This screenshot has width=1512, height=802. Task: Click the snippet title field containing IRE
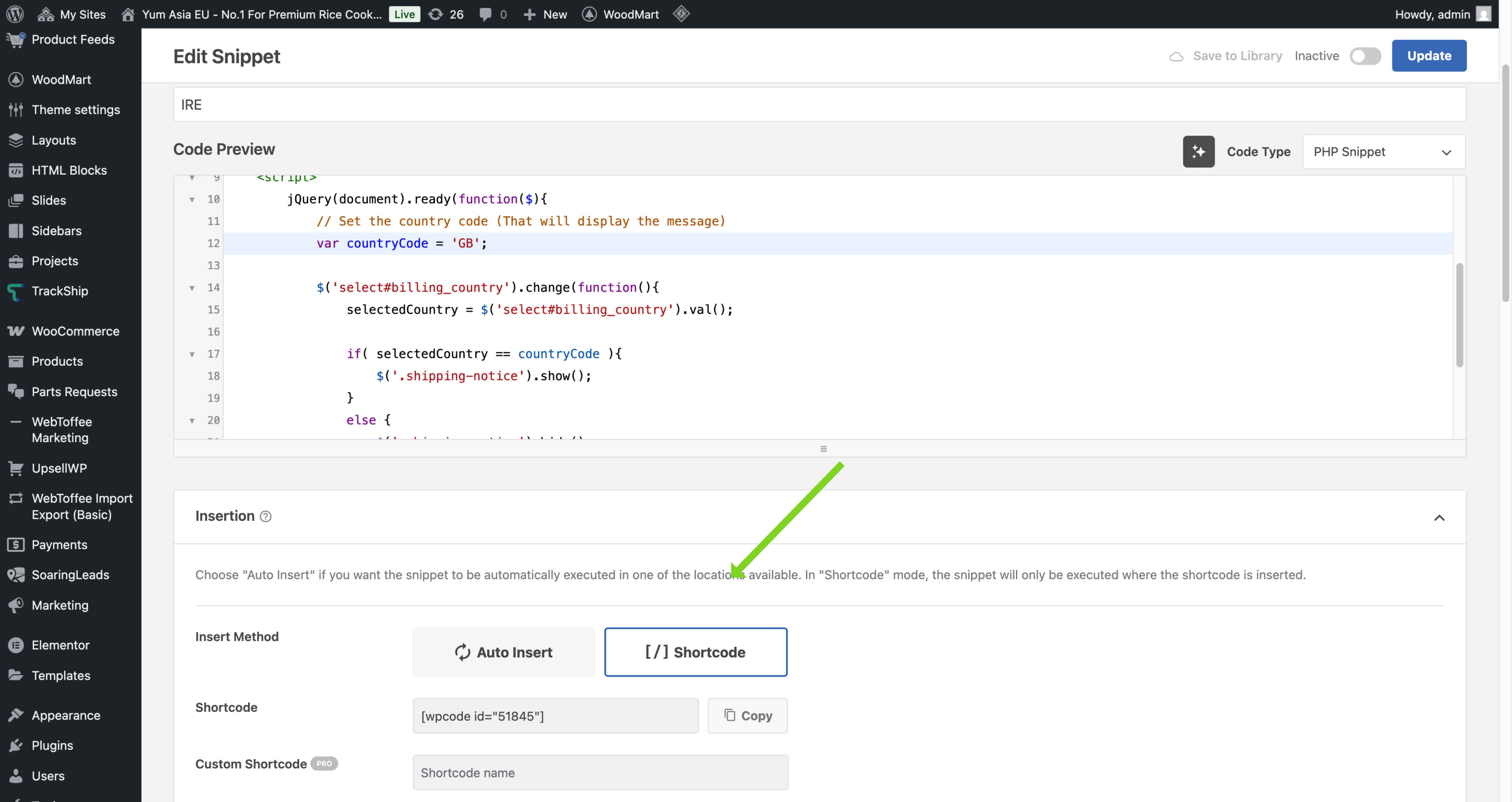pos(819,105)
